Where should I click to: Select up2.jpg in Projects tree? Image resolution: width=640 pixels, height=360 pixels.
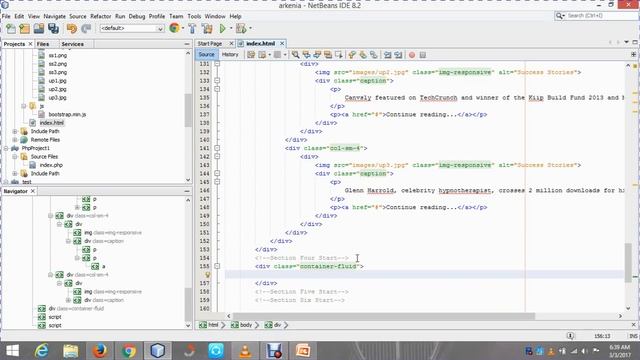pyautogui.click(x=58, y=89)
